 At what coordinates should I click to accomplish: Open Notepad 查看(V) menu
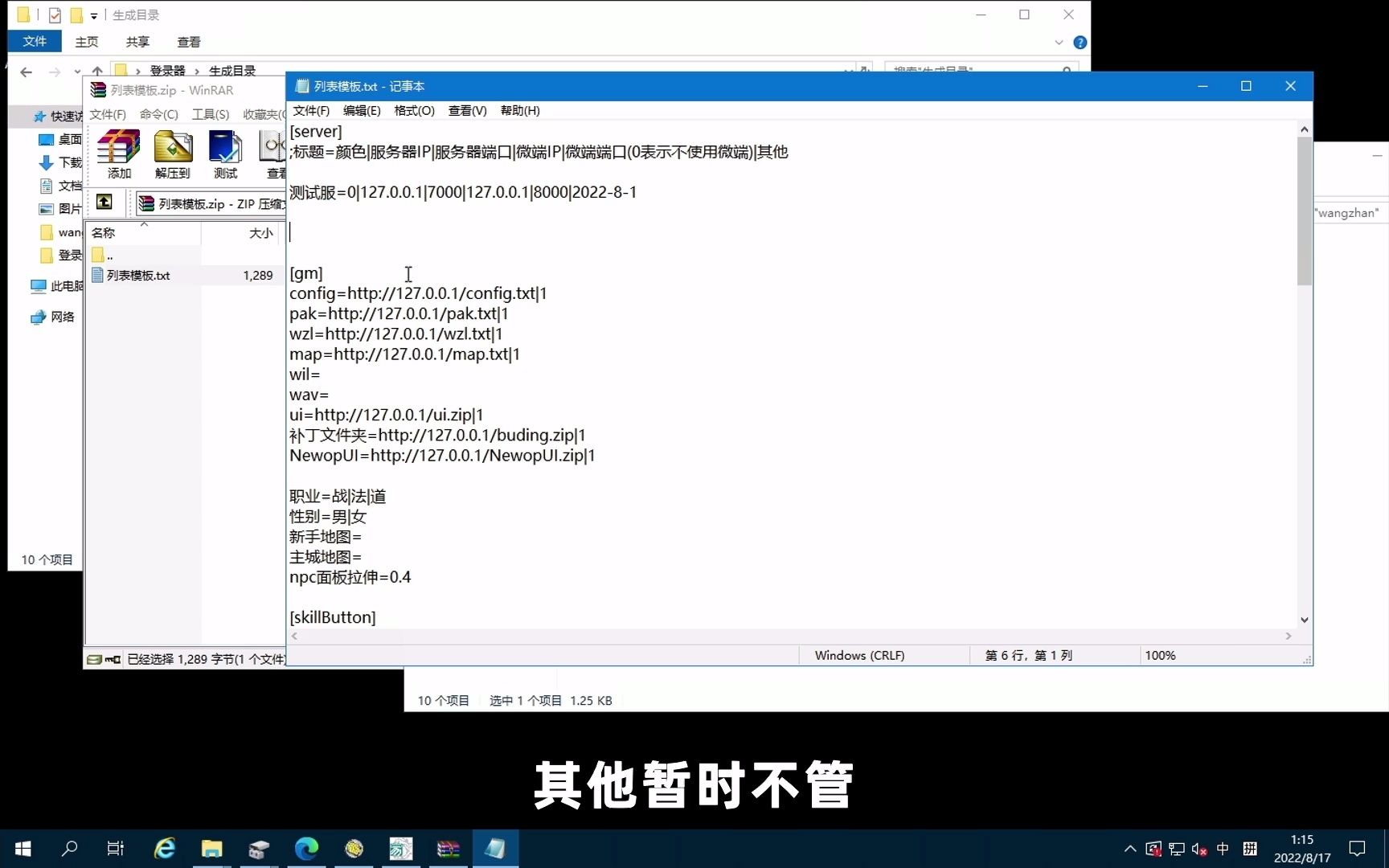[x=467, y=110]
